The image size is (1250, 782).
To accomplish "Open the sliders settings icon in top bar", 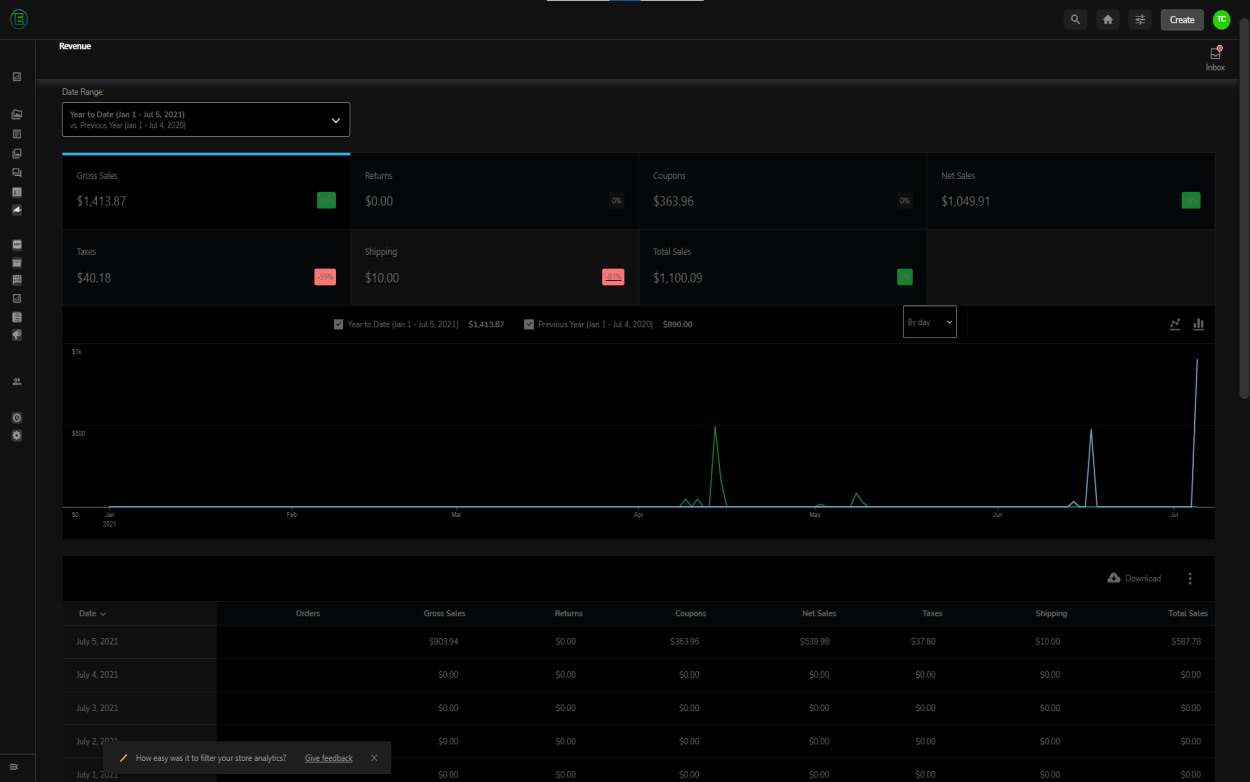I will pyautogui.click(x=1139, y=19).
